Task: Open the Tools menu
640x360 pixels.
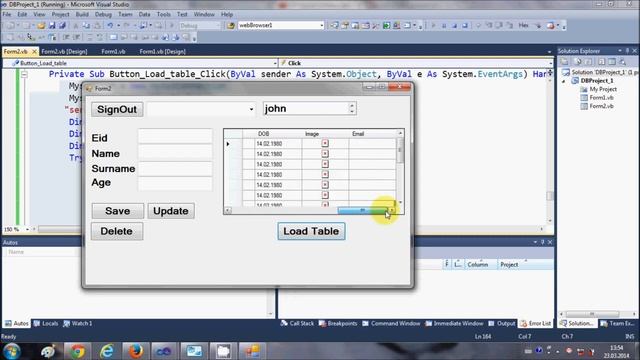Action: [x=164, y=14]
